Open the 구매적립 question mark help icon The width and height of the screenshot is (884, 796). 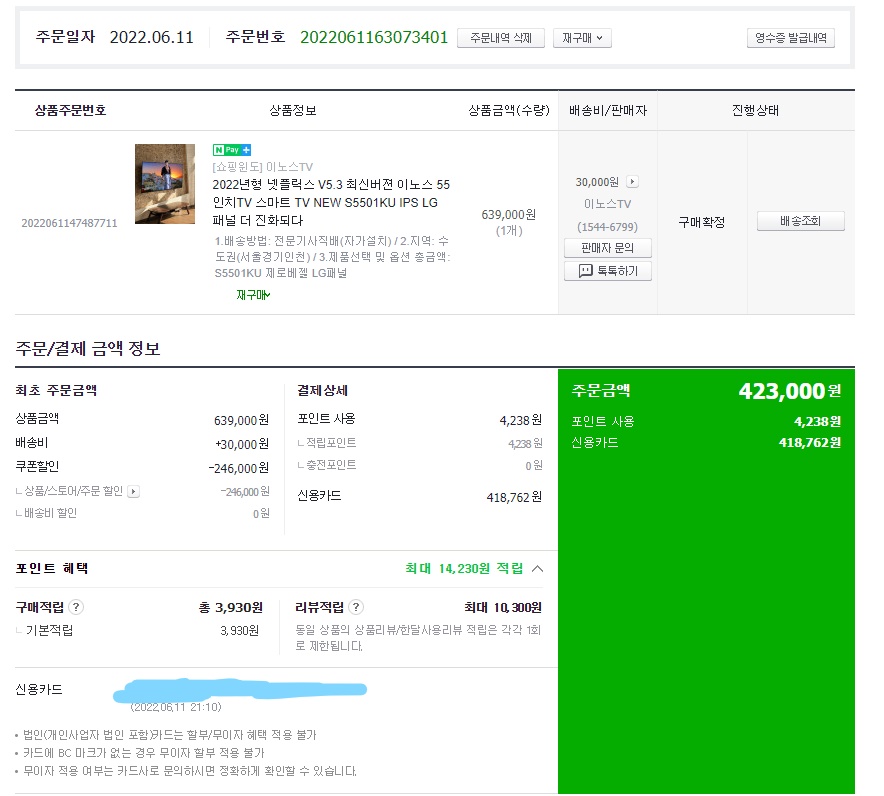[x=76, y=607]
